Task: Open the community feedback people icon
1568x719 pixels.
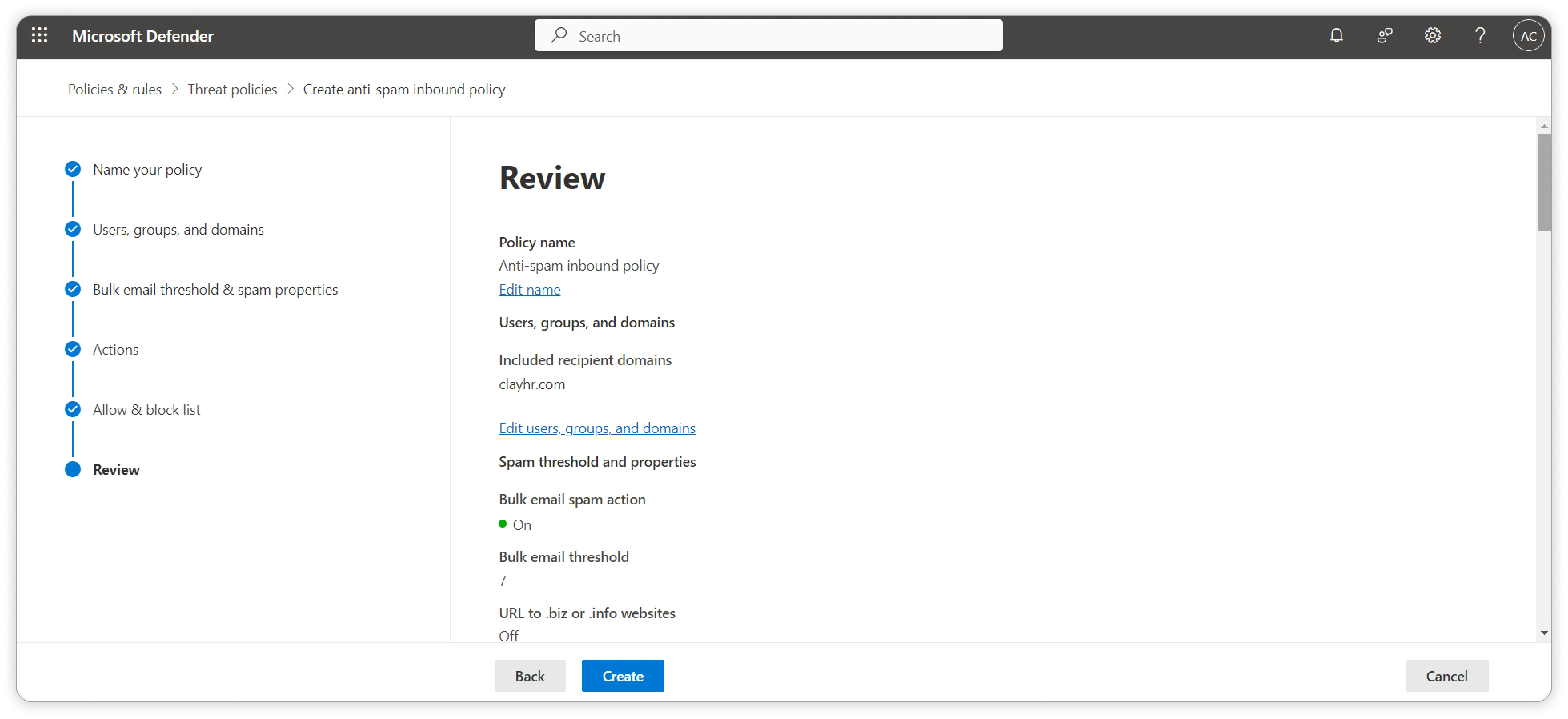Action: [x=1384, y=35]
